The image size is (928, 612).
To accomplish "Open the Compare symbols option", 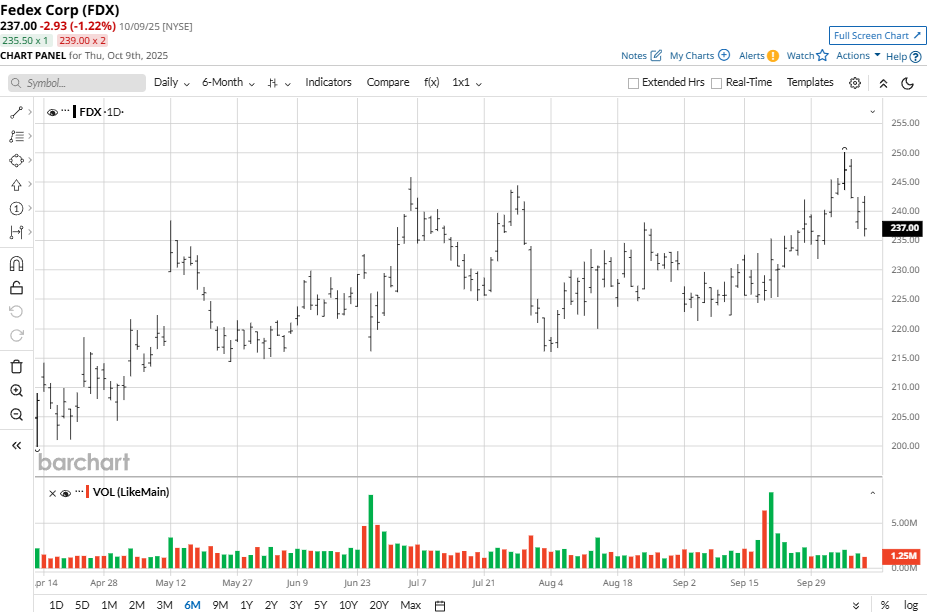I will coord(388,82).
